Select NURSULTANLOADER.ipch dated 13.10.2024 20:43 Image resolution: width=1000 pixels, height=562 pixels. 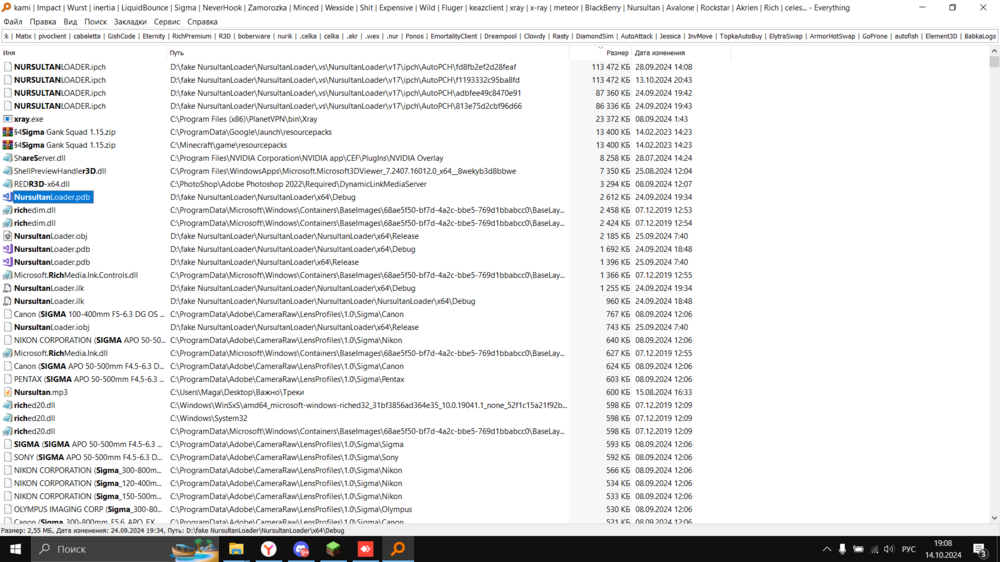coord(60,80)
